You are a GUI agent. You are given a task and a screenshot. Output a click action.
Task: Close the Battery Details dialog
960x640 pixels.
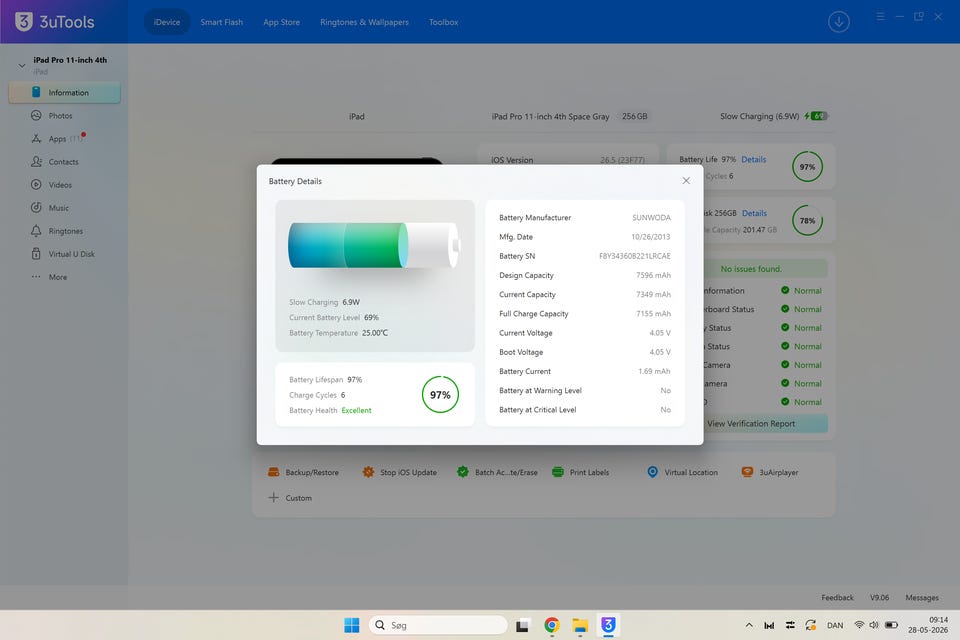click(x=686, y=181)
